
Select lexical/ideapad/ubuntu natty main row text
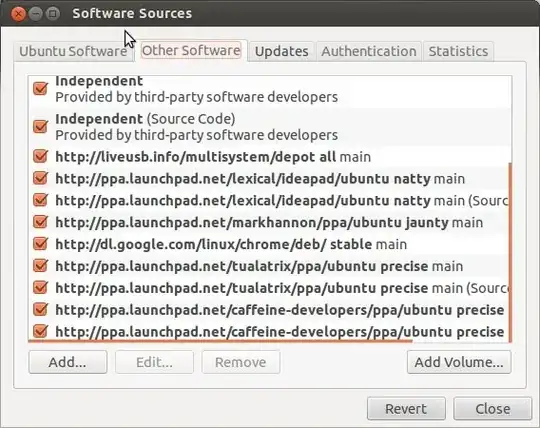pyautogui.click(x=260, y=179)
